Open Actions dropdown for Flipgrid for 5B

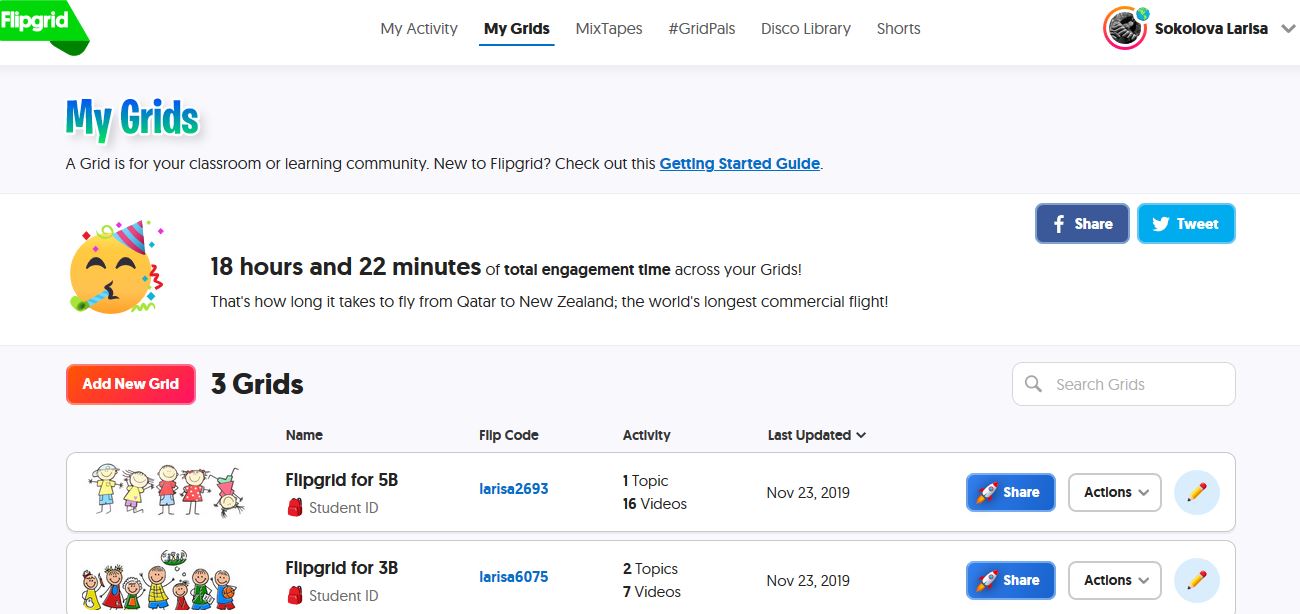coord(1115,492)
